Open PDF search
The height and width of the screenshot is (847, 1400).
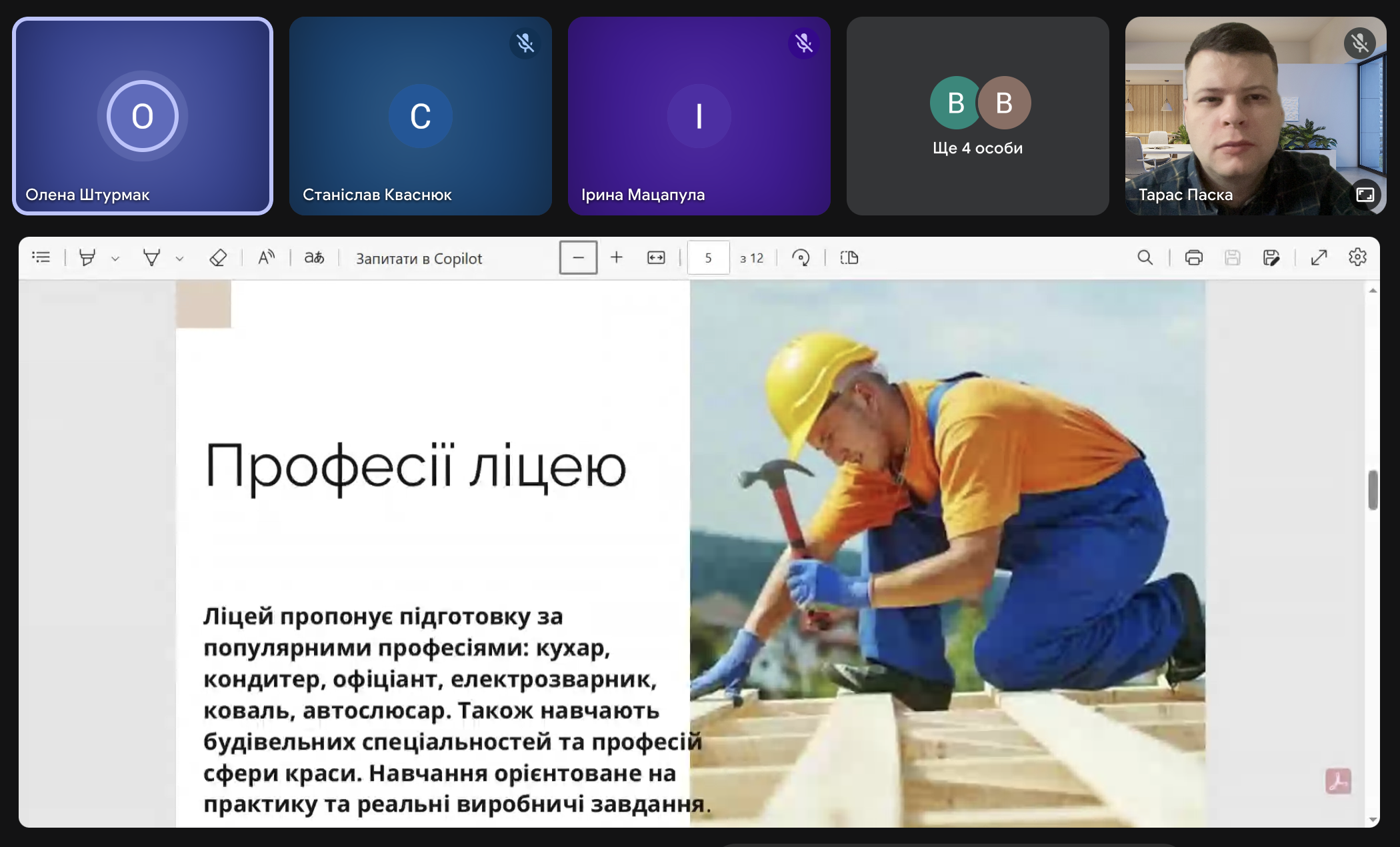[x=1145, y=257]
